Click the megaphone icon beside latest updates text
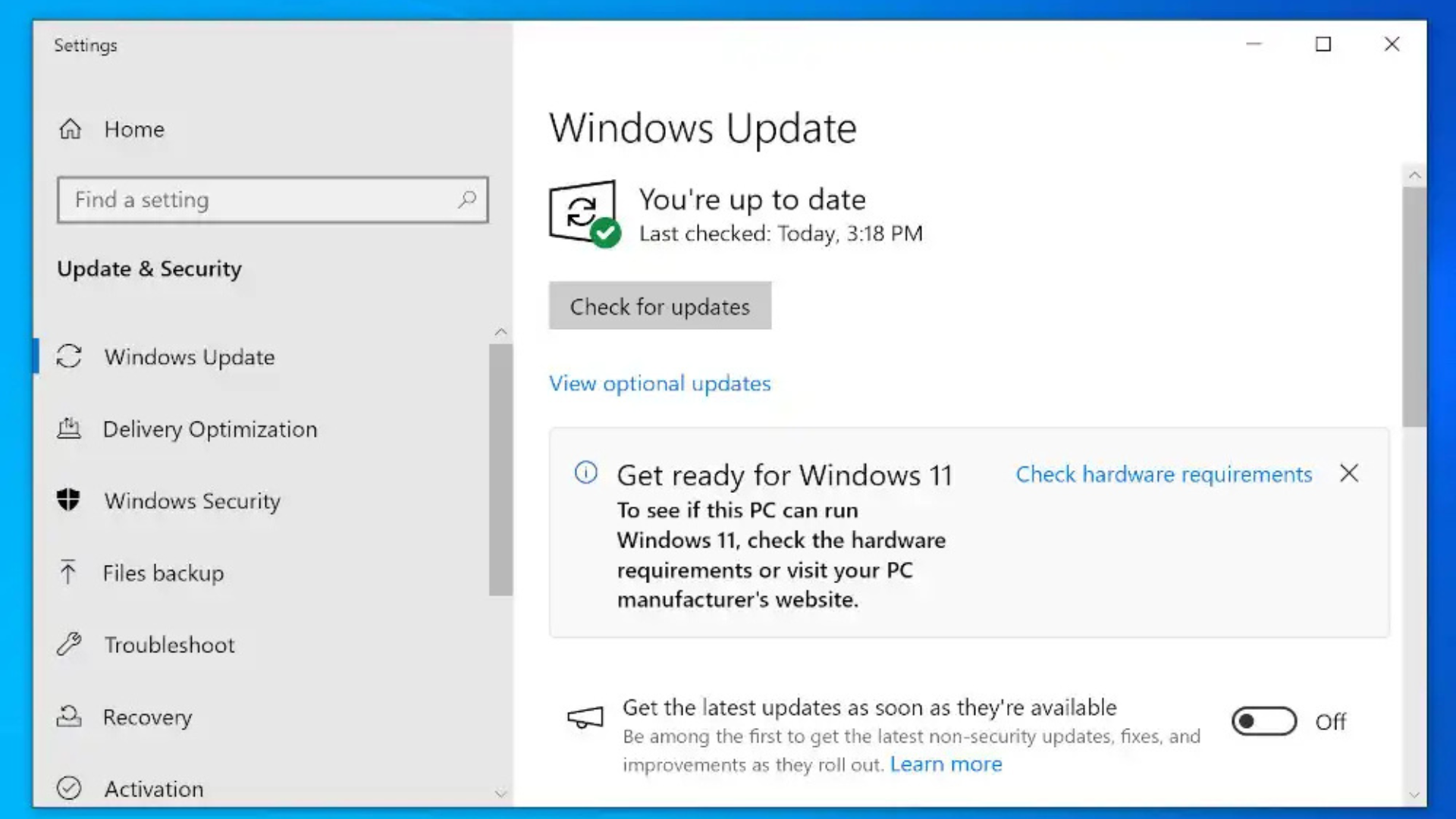Viewport: 1456px width, 819px height. [584, 717]
